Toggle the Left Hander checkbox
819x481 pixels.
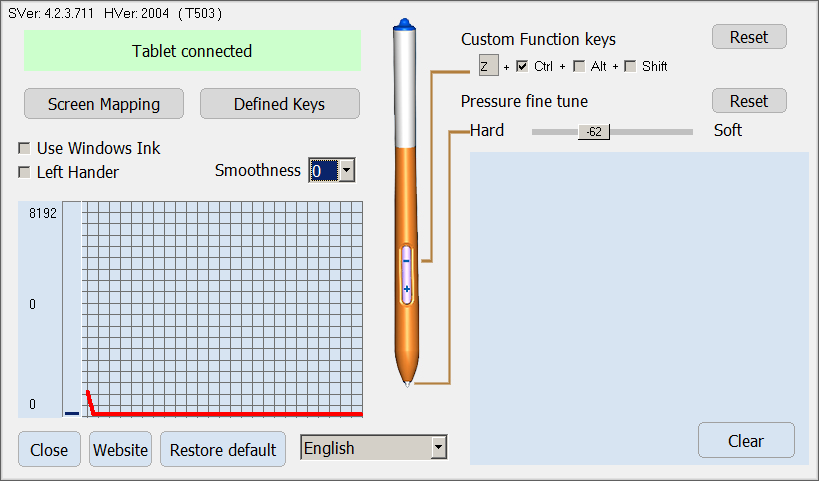(x=24, y=172)
